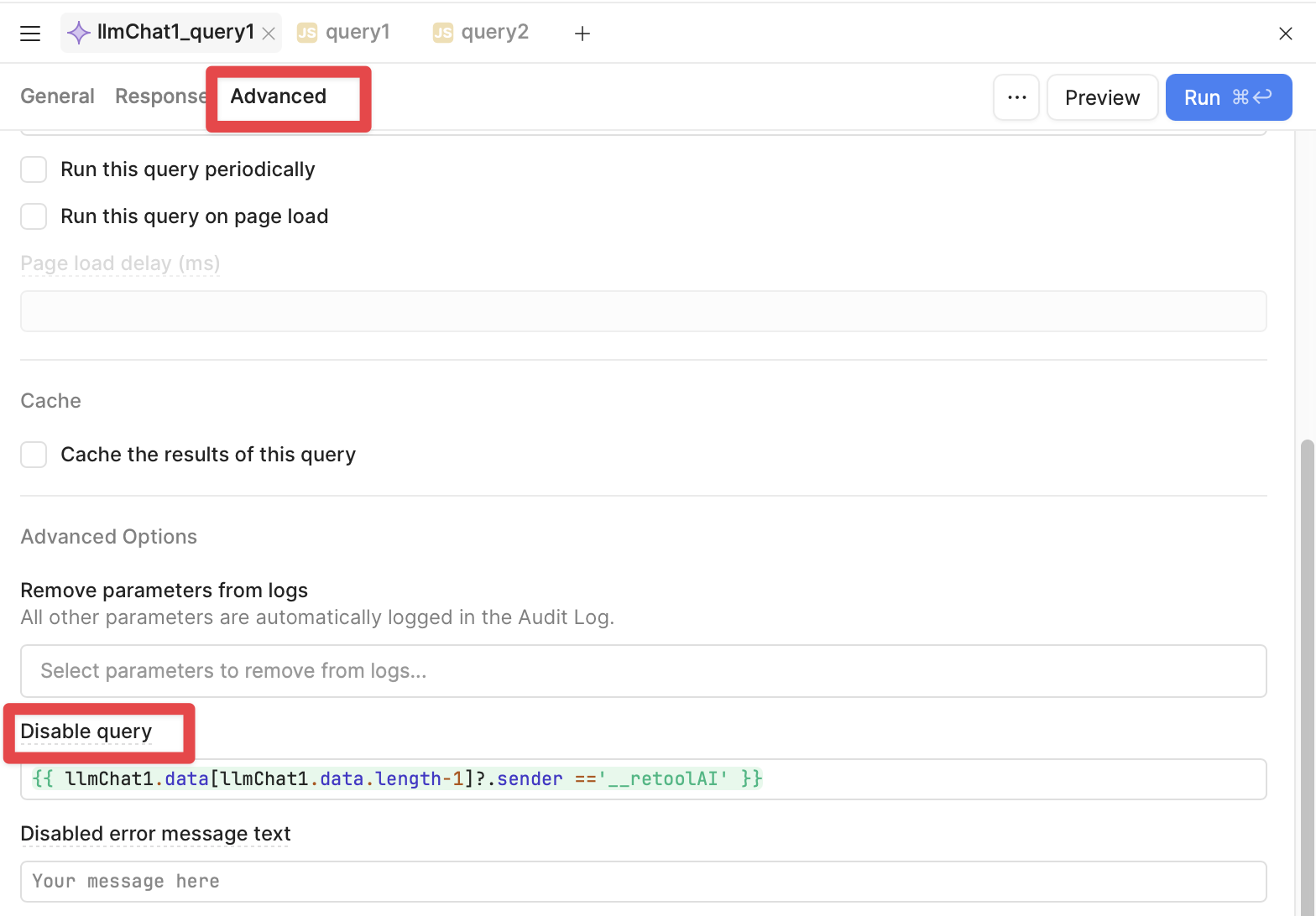Select the Advanced tab
The height and width of the screenshot is (916, 1316).
(279, 96)
